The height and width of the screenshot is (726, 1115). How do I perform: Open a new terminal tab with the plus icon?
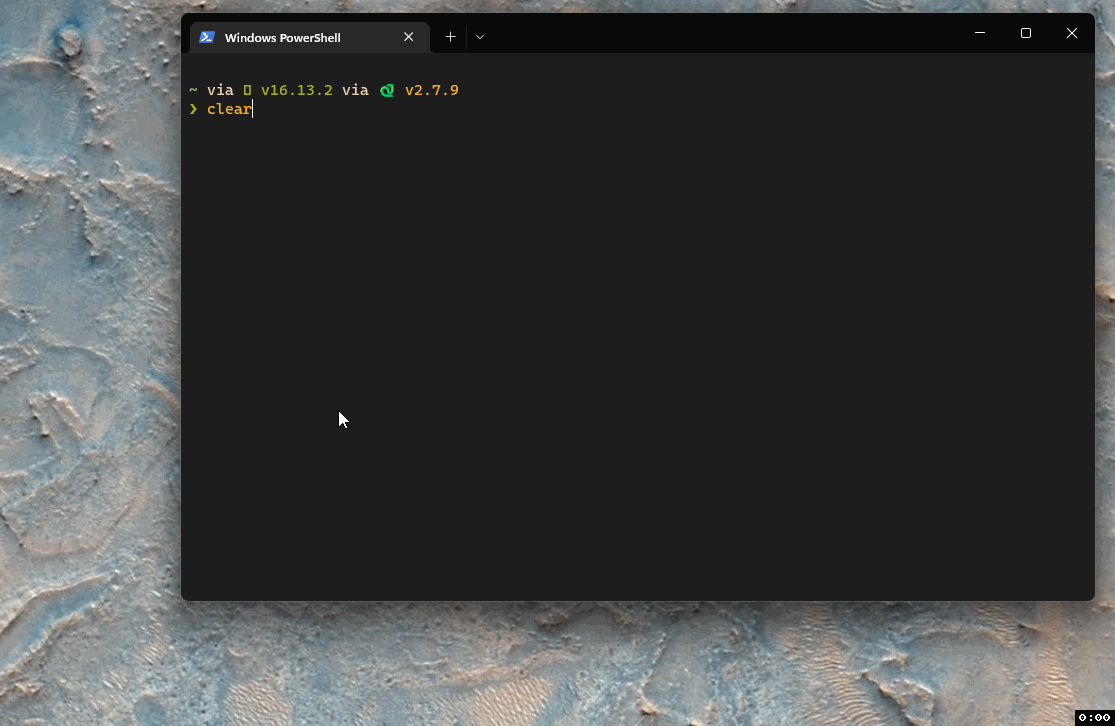point(450,37)
